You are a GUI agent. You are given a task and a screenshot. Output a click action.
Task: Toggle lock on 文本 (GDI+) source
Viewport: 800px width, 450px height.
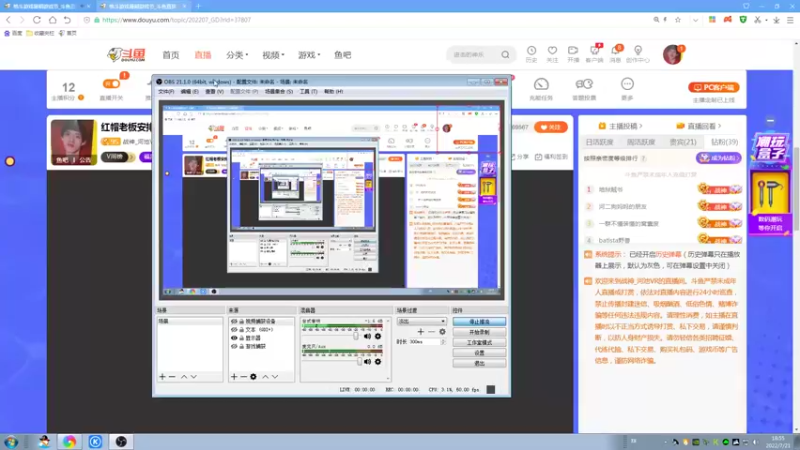tap(241, 330)
